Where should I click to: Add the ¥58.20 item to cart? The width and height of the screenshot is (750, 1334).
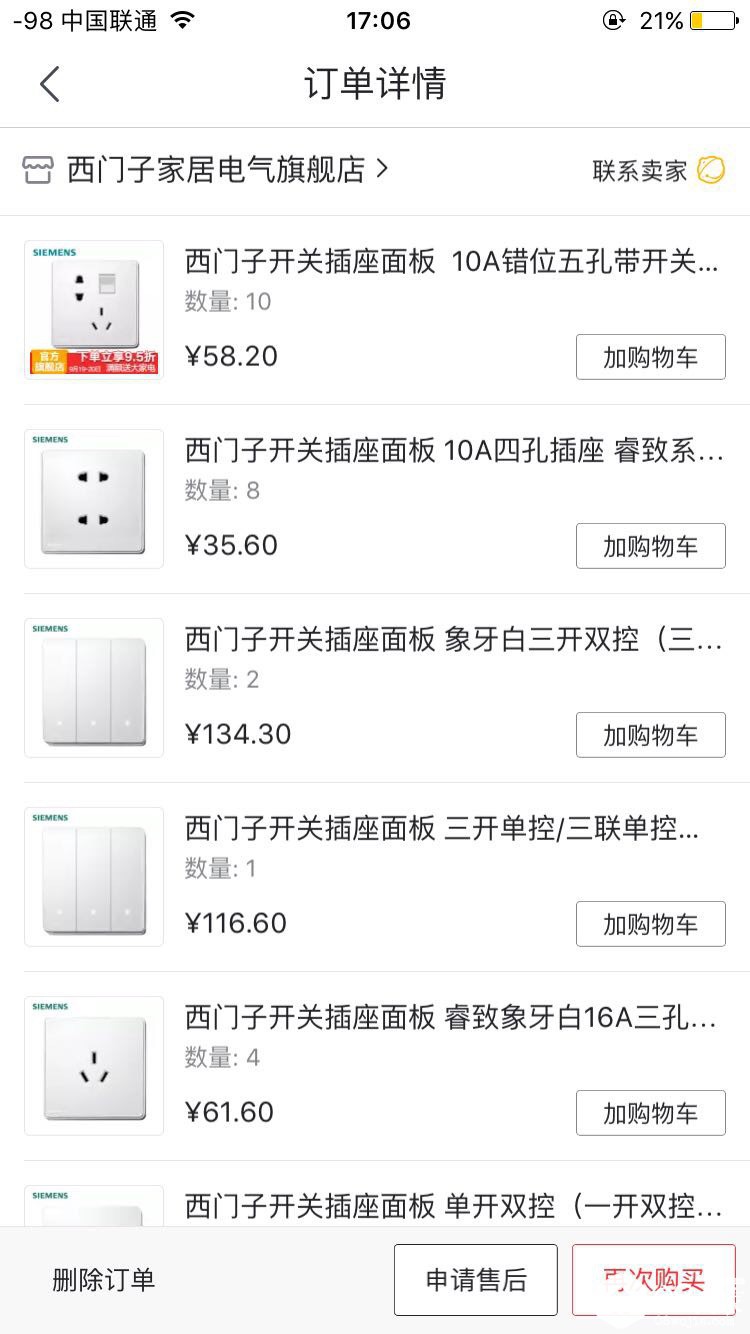(650, 357)
